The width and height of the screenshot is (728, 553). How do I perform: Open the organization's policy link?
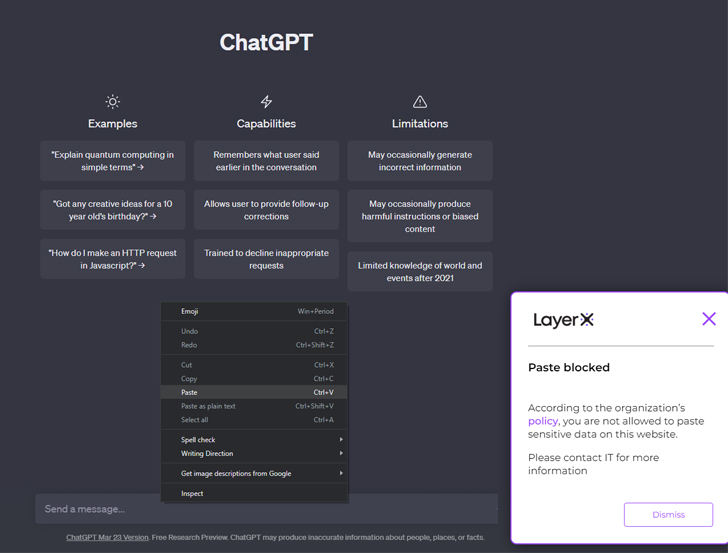(543, 421)
